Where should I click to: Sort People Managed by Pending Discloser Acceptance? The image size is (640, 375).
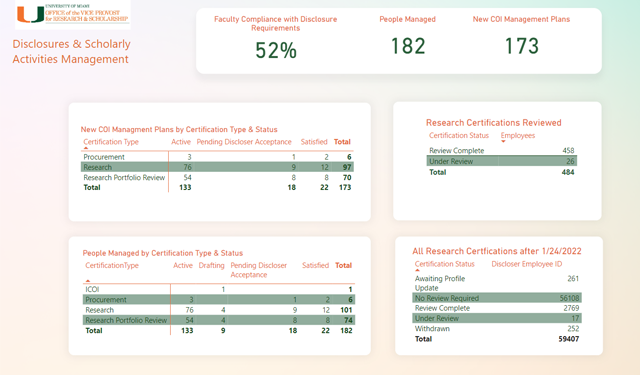(259, 270)
